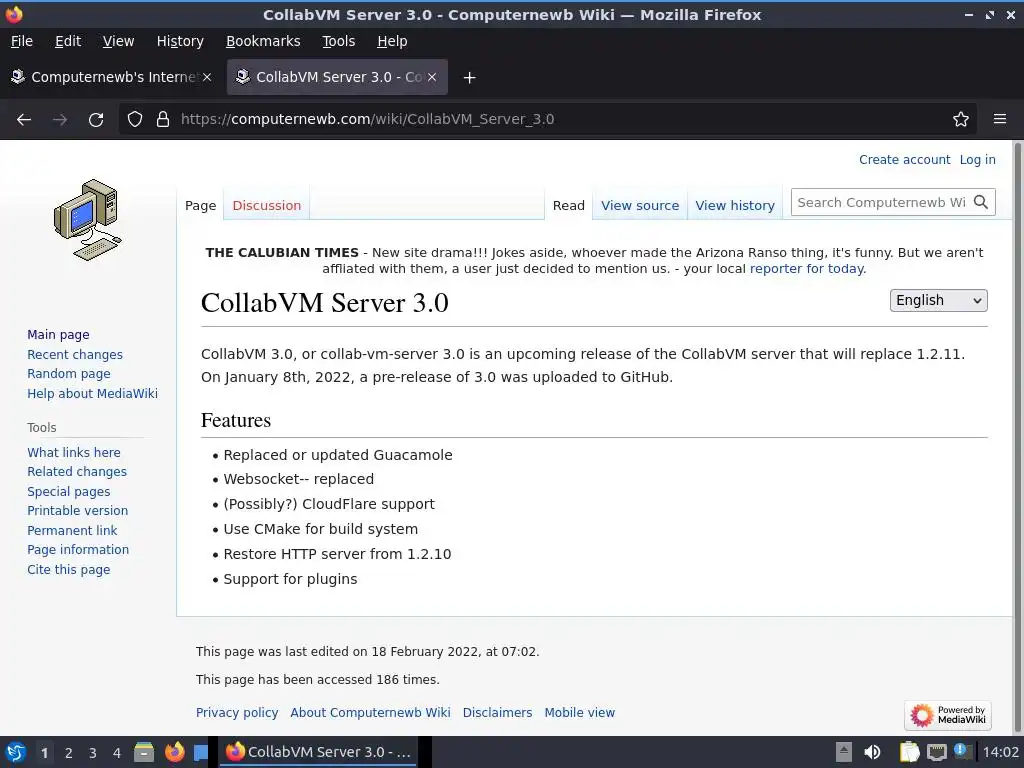The width and height of the screenshot is (1024, 768).
Task: Click the Firefox logo in the title bar
Action: [14, 14]
